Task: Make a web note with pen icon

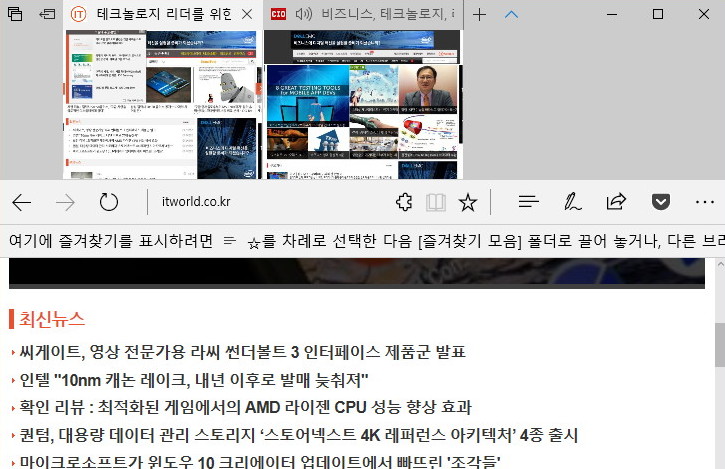Action: tap(572, 202)
